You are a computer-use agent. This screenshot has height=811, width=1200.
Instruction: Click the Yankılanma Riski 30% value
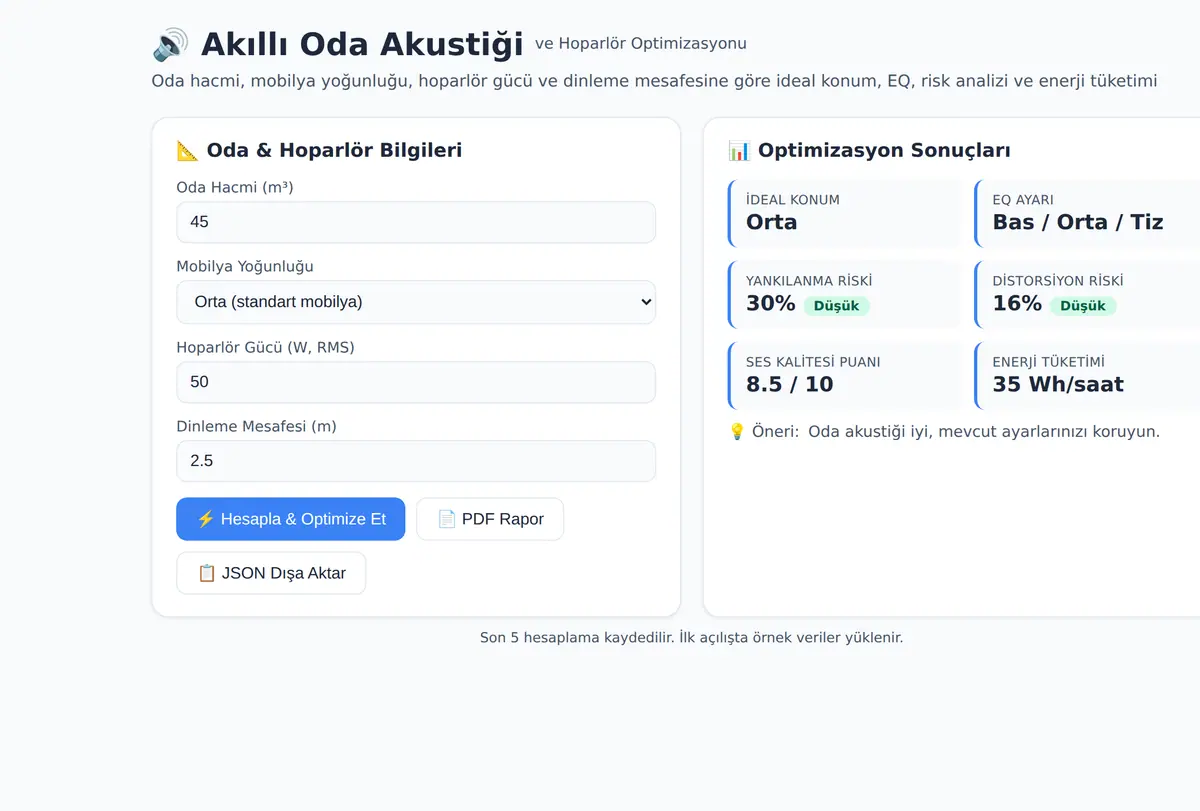tap(771, 303)
